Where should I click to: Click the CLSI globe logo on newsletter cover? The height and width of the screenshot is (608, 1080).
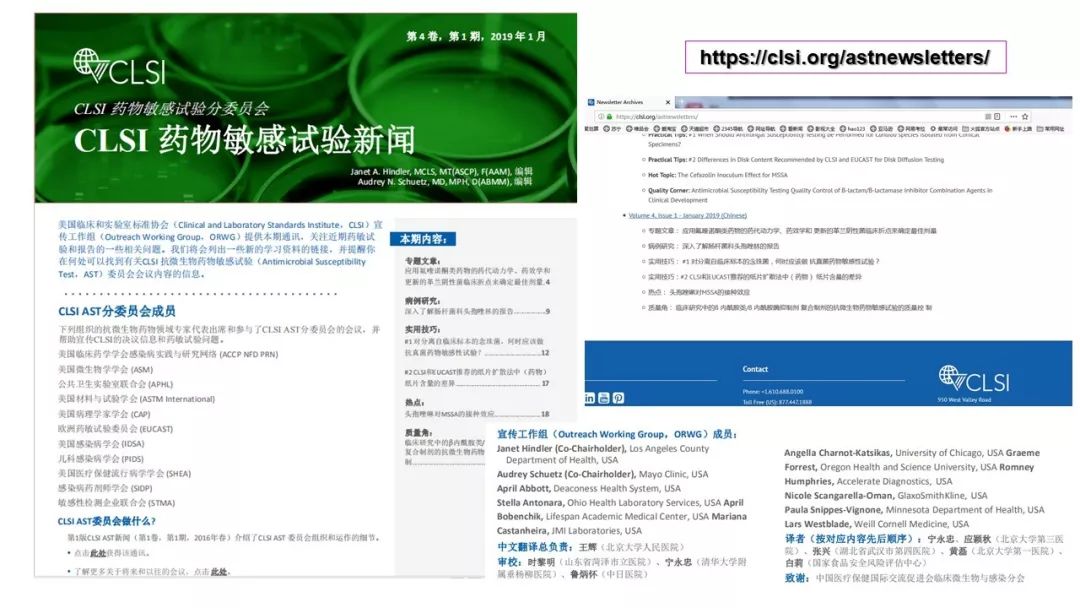point(120,66)
